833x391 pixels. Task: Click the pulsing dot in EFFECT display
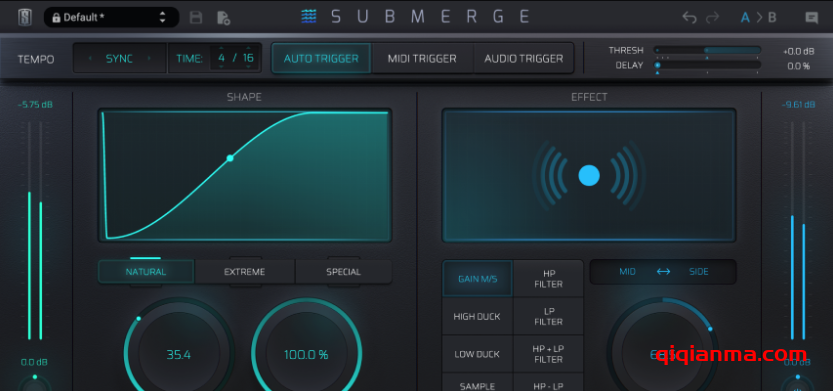pos(589,175)
